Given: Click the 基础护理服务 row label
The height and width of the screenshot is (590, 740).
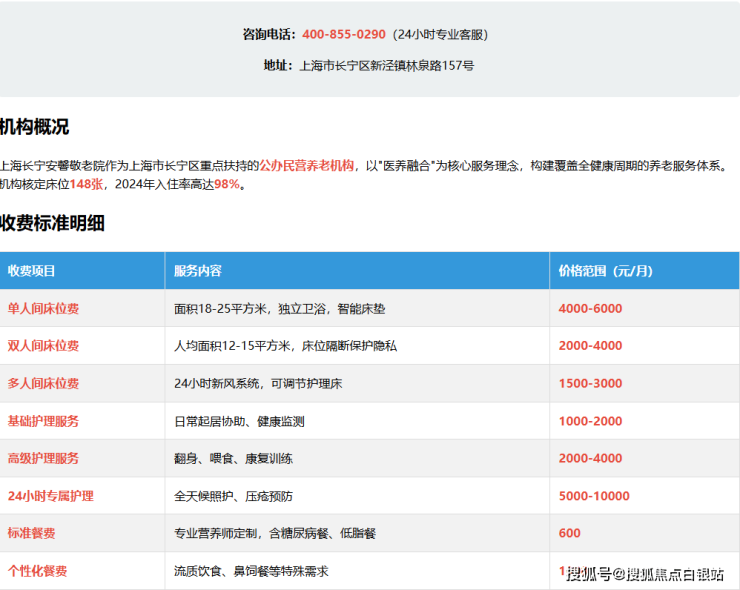Looking at the screenshot, I should (43, 421).
